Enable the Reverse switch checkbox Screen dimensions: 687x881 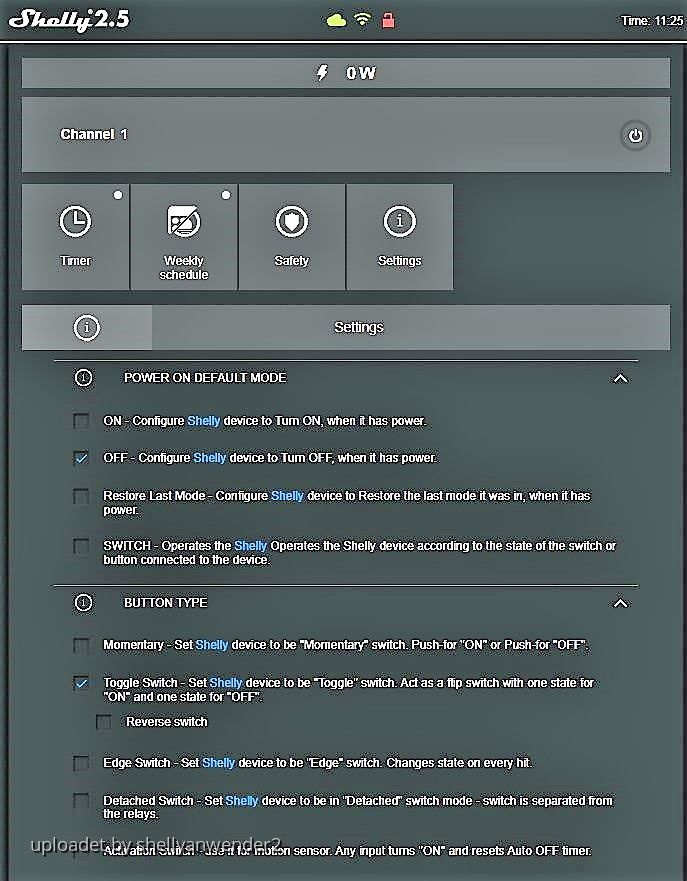click(x=103, y=722)
